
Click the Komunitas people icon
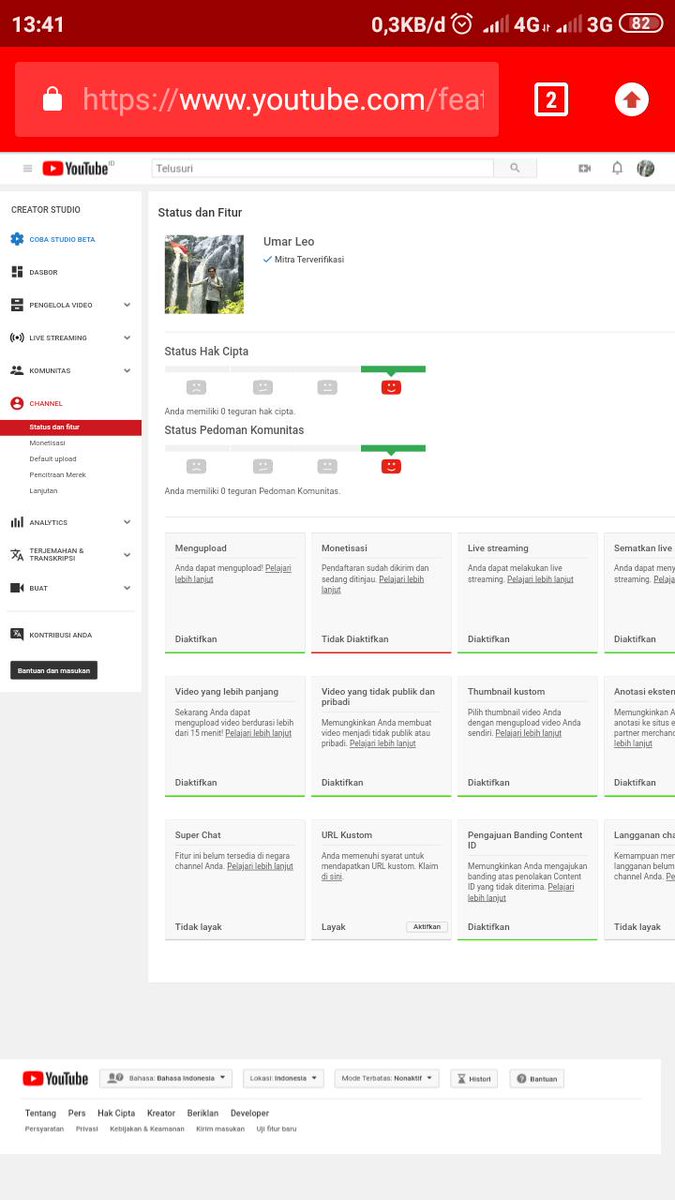click(x=17, y=370)
